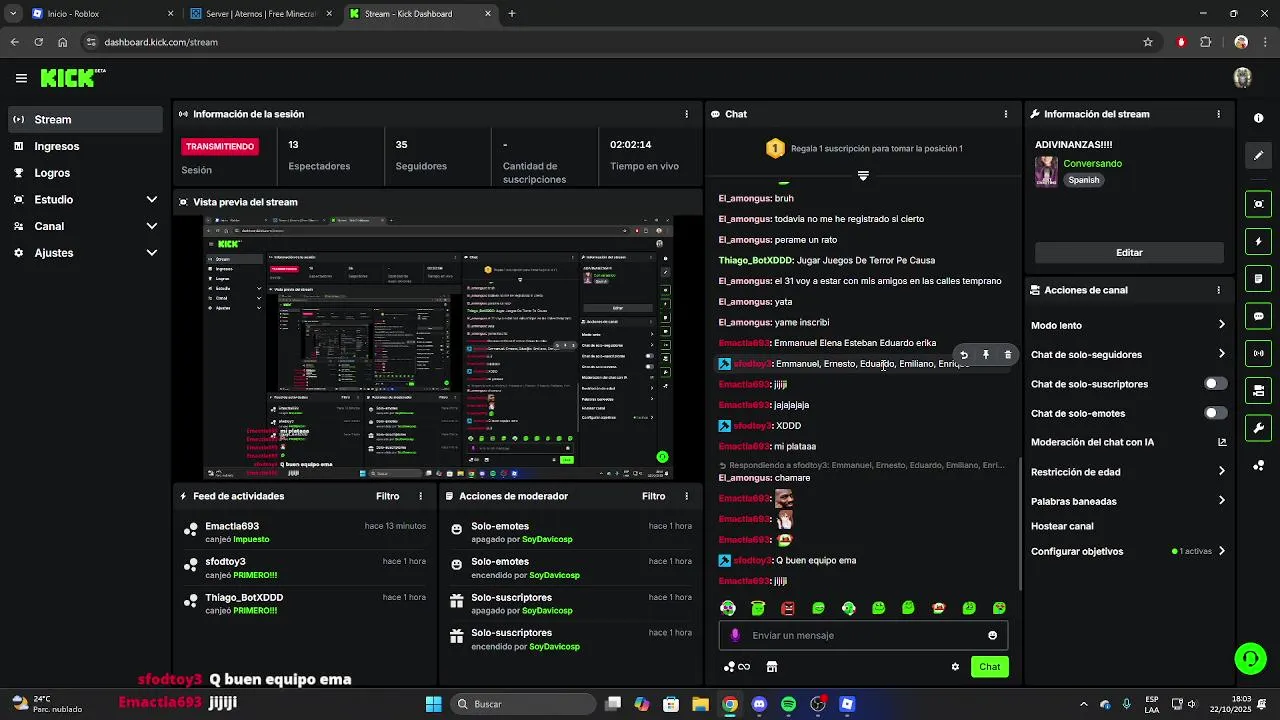Open the chat settings gear icon
The height and width of the screenshot is (720, 1280).
[x=955, y=667]
